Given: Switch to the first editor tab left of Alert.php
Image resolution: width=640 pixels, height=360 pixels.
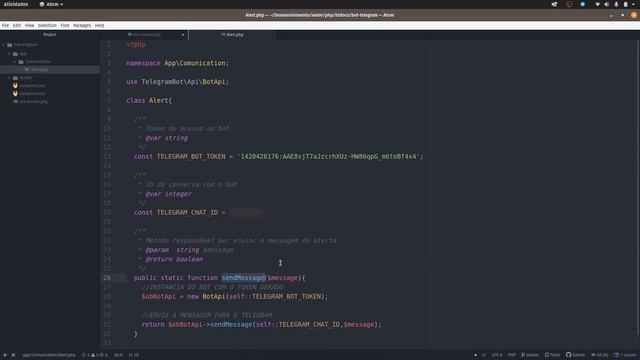Looking at the screenshot, I should click(144, 35).
